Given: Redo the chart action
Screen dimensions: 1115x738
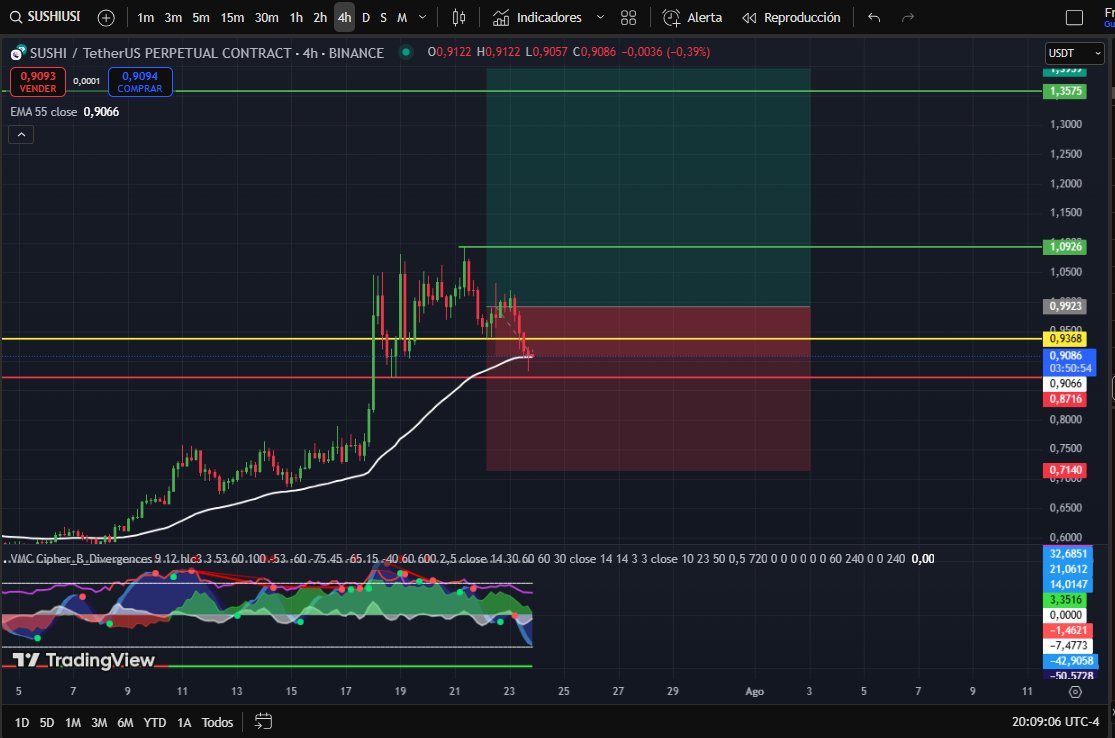Looking at the screenshot, I should click(x=907, y=18).
